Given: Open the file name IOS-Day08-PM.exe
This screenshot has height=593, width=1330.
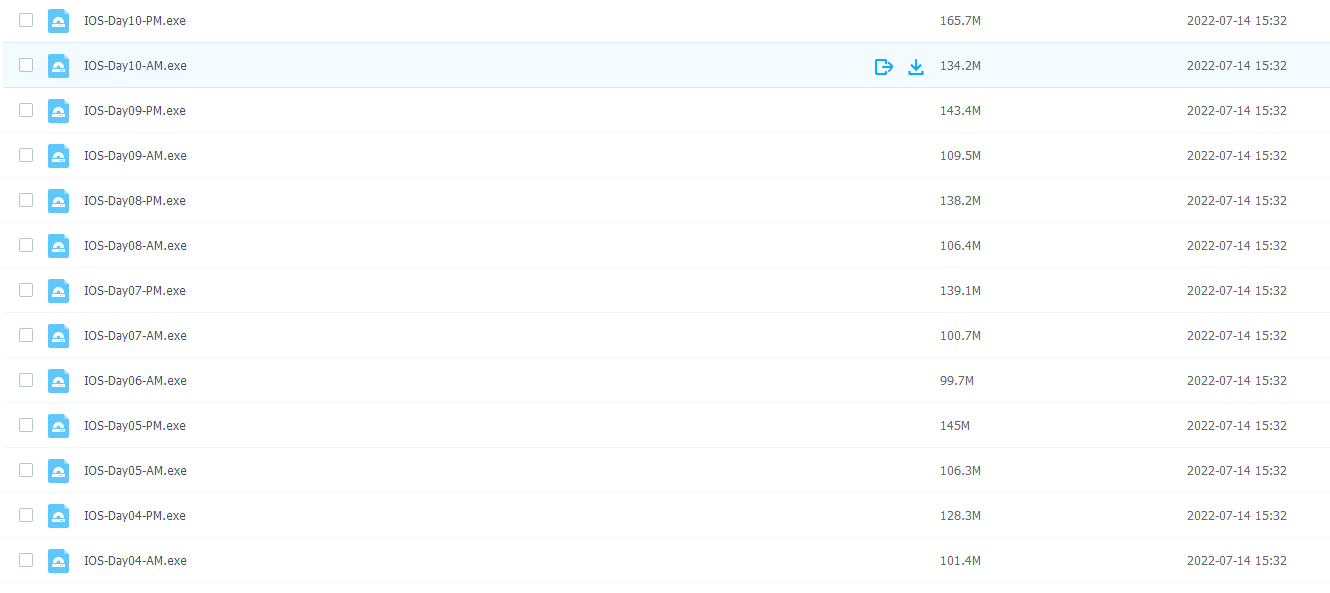Looking at the screenshot, I should pos(135,200).
